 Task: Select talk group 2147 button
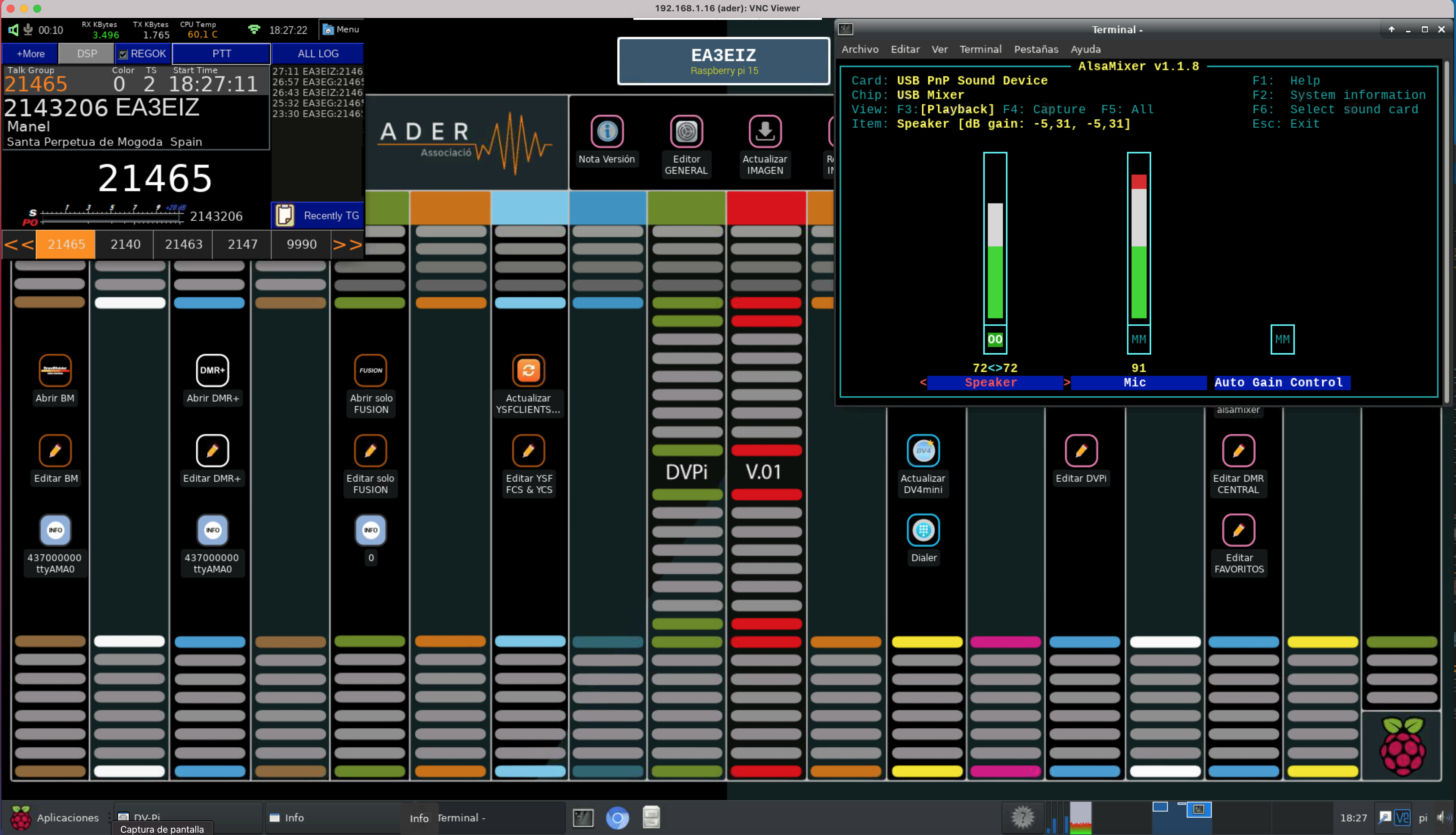(243, 244)
